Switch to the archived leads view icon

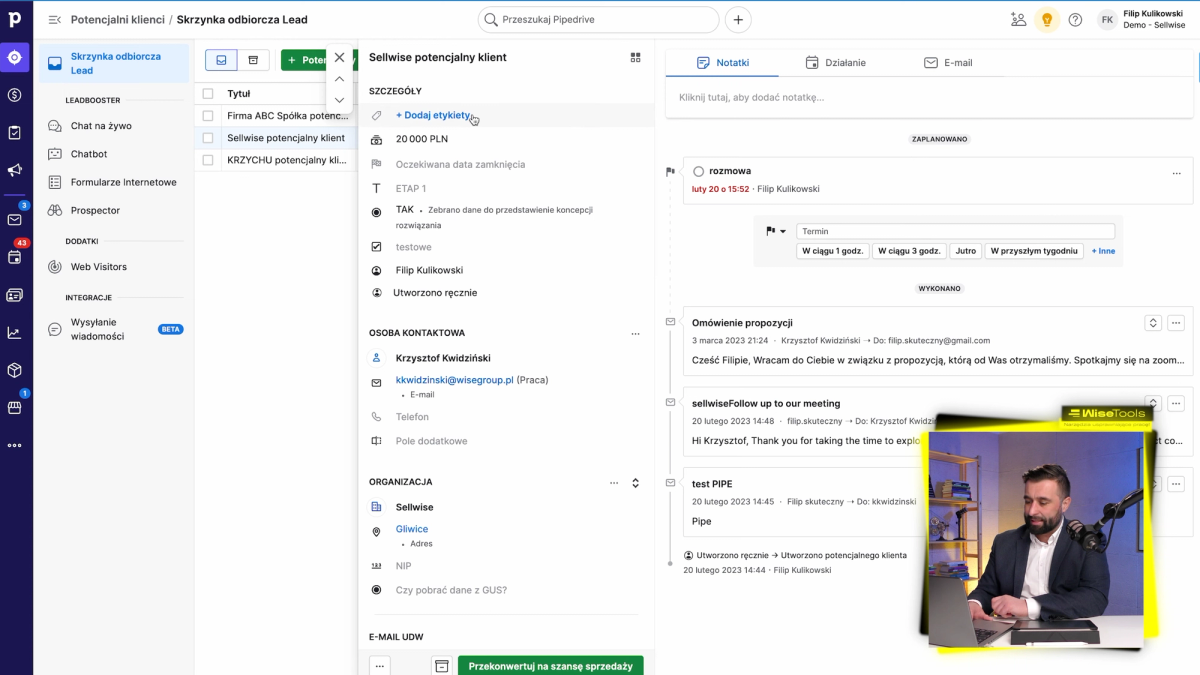tap(253, 60)
